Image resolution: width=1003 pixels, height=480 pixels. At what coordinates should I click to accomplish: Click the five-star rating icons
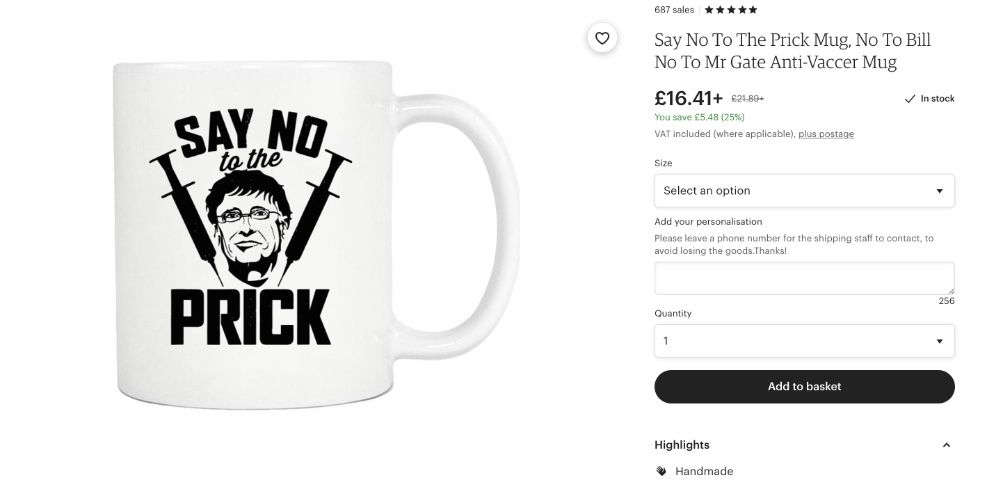pyautogui.click(x=731, y=10)
